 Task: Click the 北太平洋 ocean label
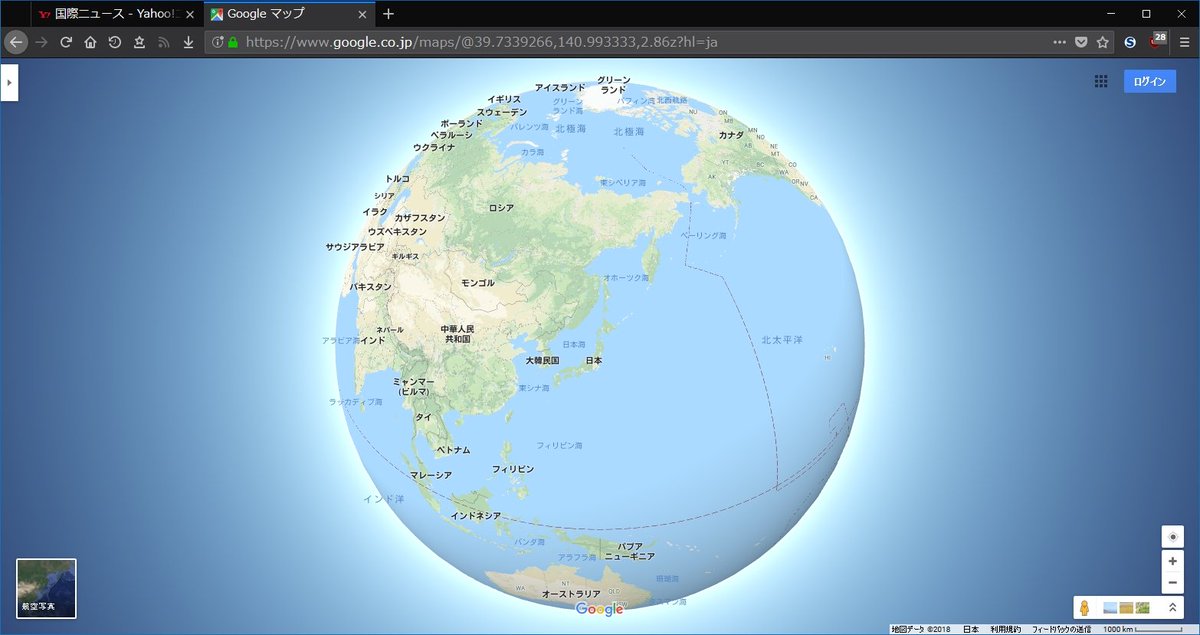782,340
